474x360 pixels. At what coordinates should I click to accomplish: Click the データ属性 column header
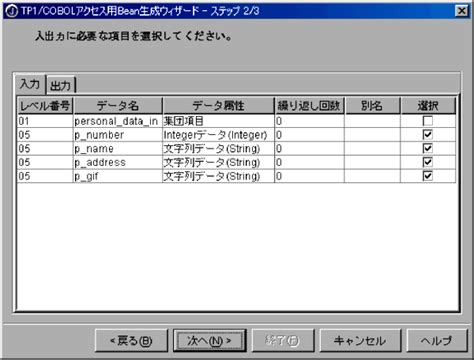[218, 106]
